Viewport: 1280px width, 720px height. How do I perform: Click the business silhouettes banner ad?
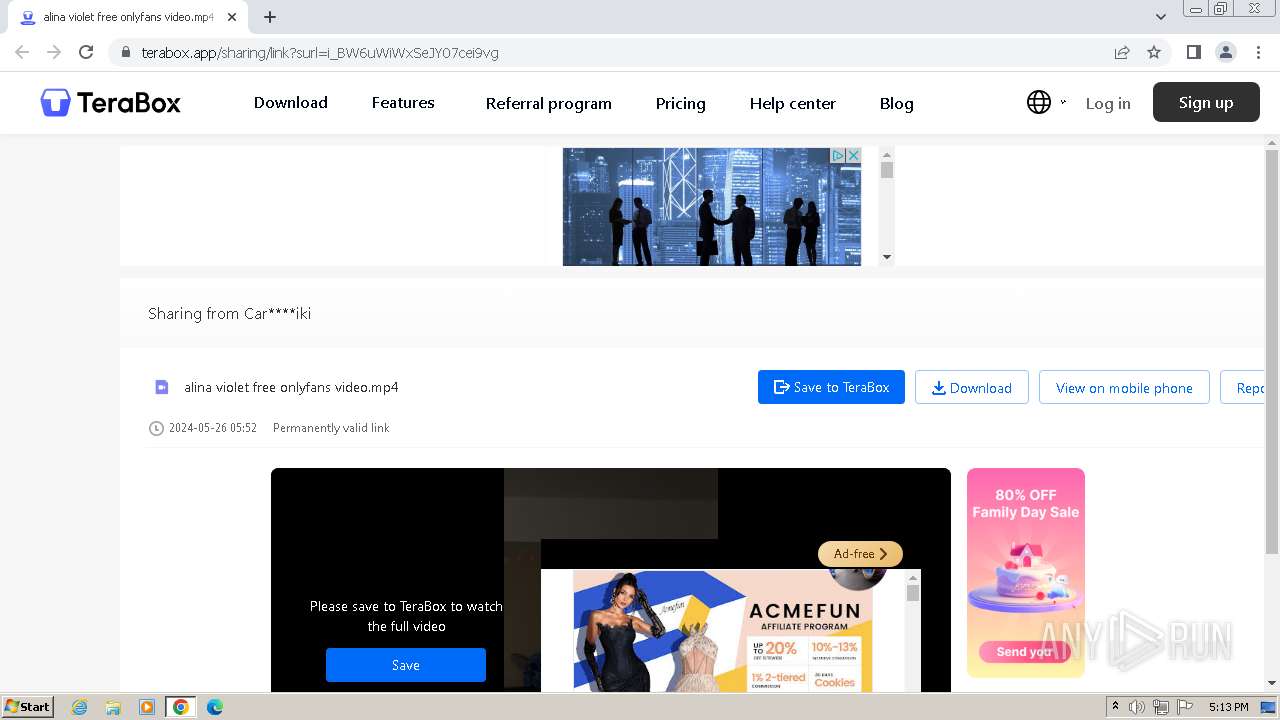712,207
